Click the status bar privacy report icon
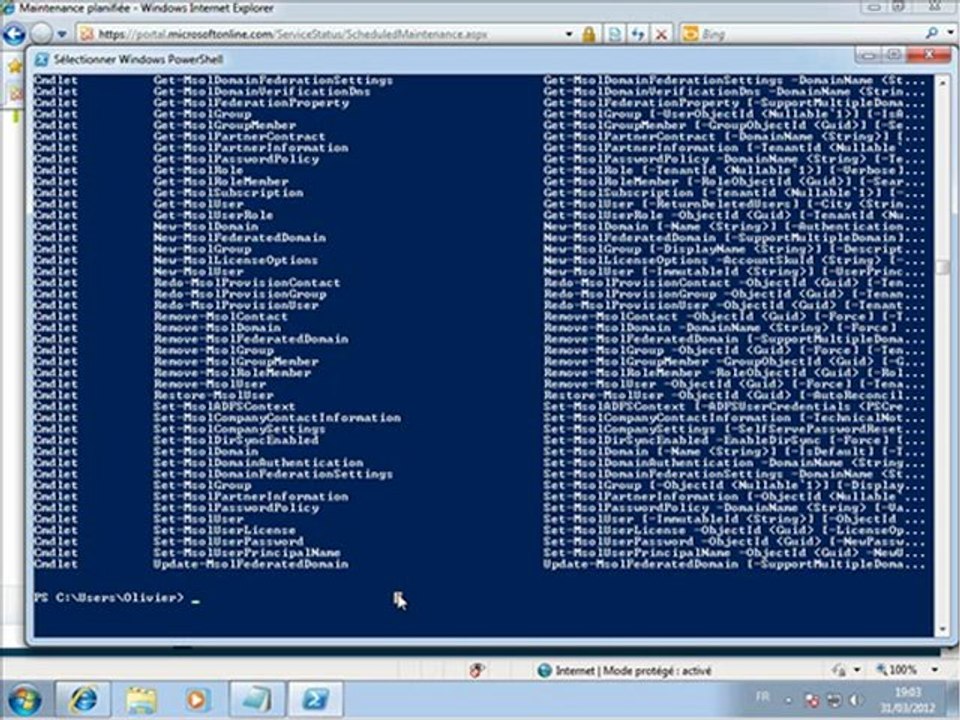This screenshot has height=720, width=960. (477, 670)
